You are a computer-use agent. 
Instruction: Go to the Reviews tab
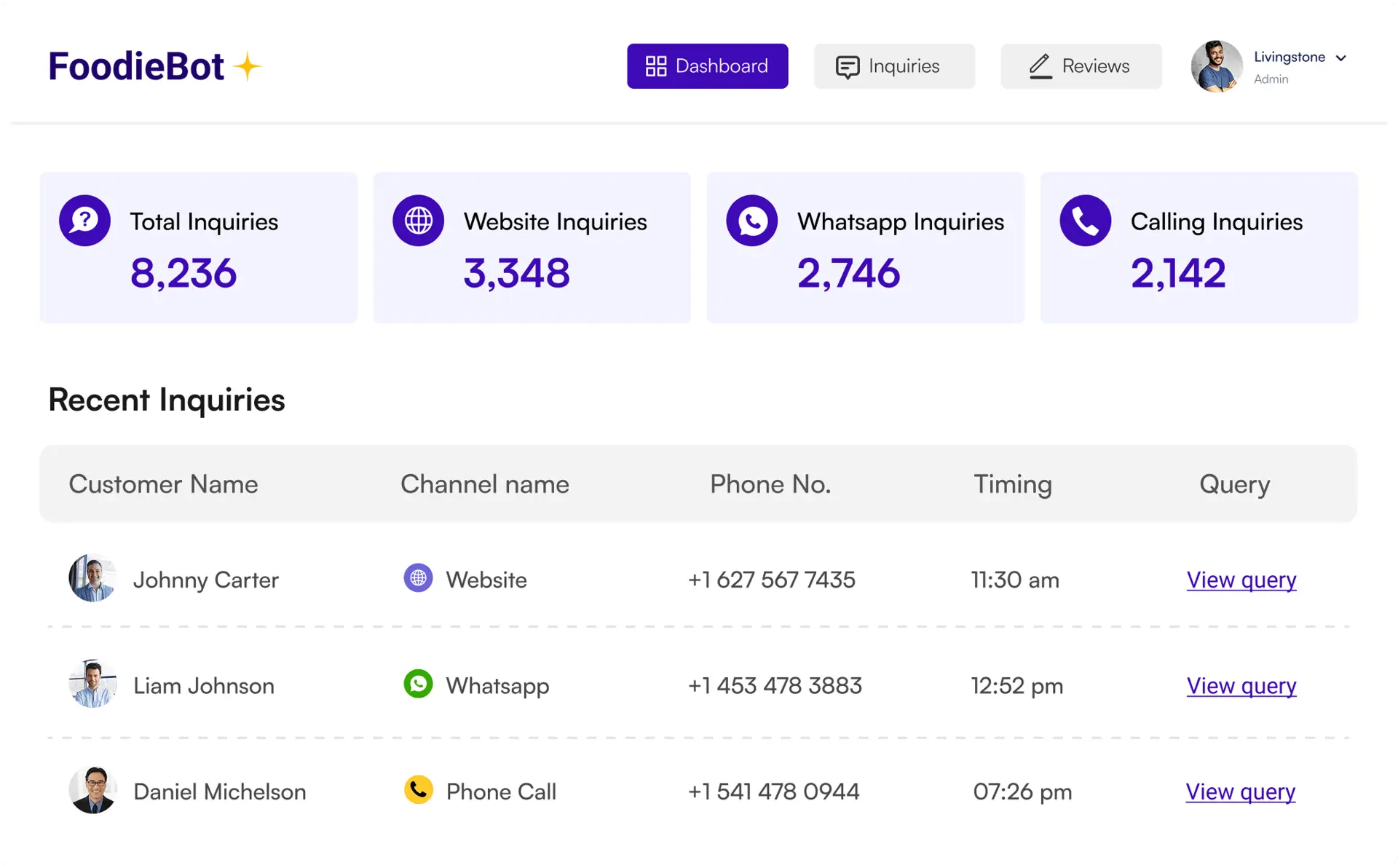(1081, 66)
